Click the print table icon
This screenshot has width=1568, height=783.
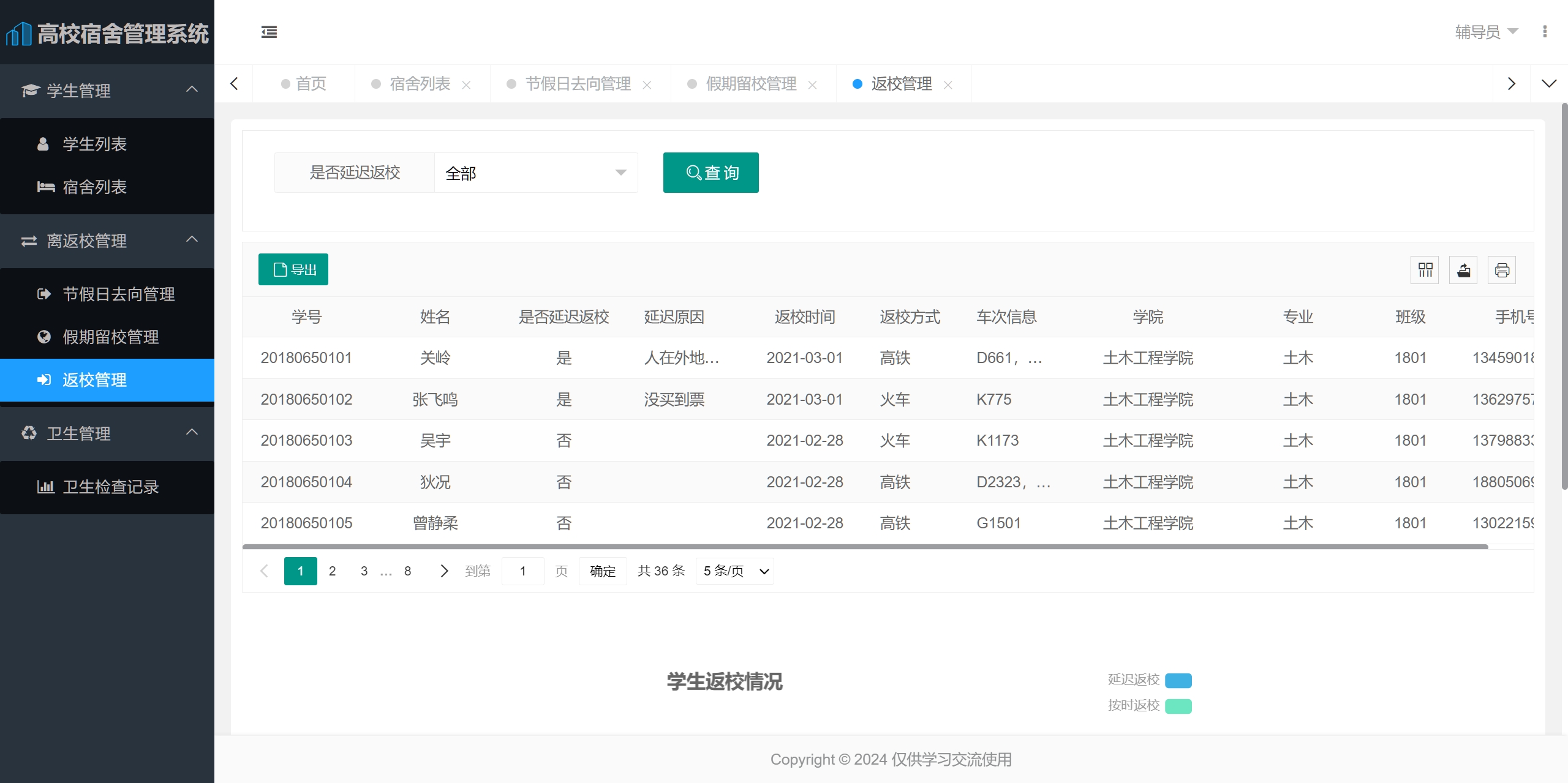coord(1502,270)
